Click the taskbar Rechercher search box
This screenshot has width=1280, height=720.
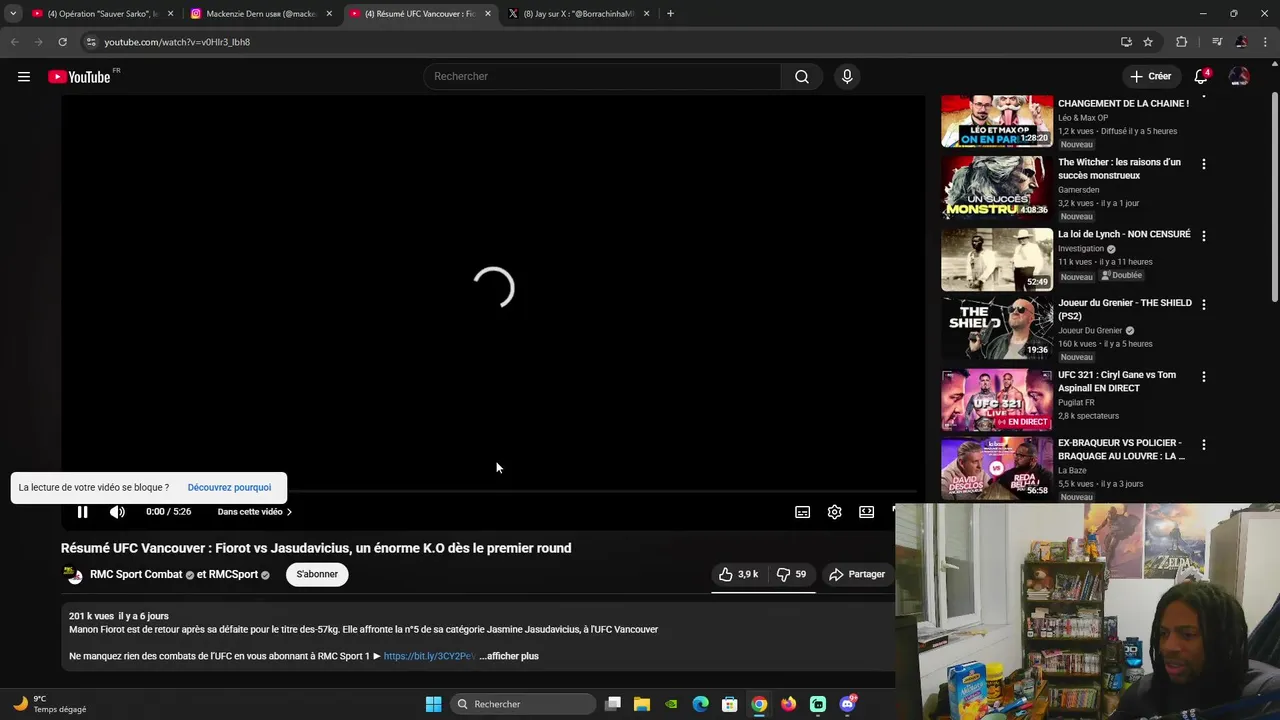[x=522, y=704]
